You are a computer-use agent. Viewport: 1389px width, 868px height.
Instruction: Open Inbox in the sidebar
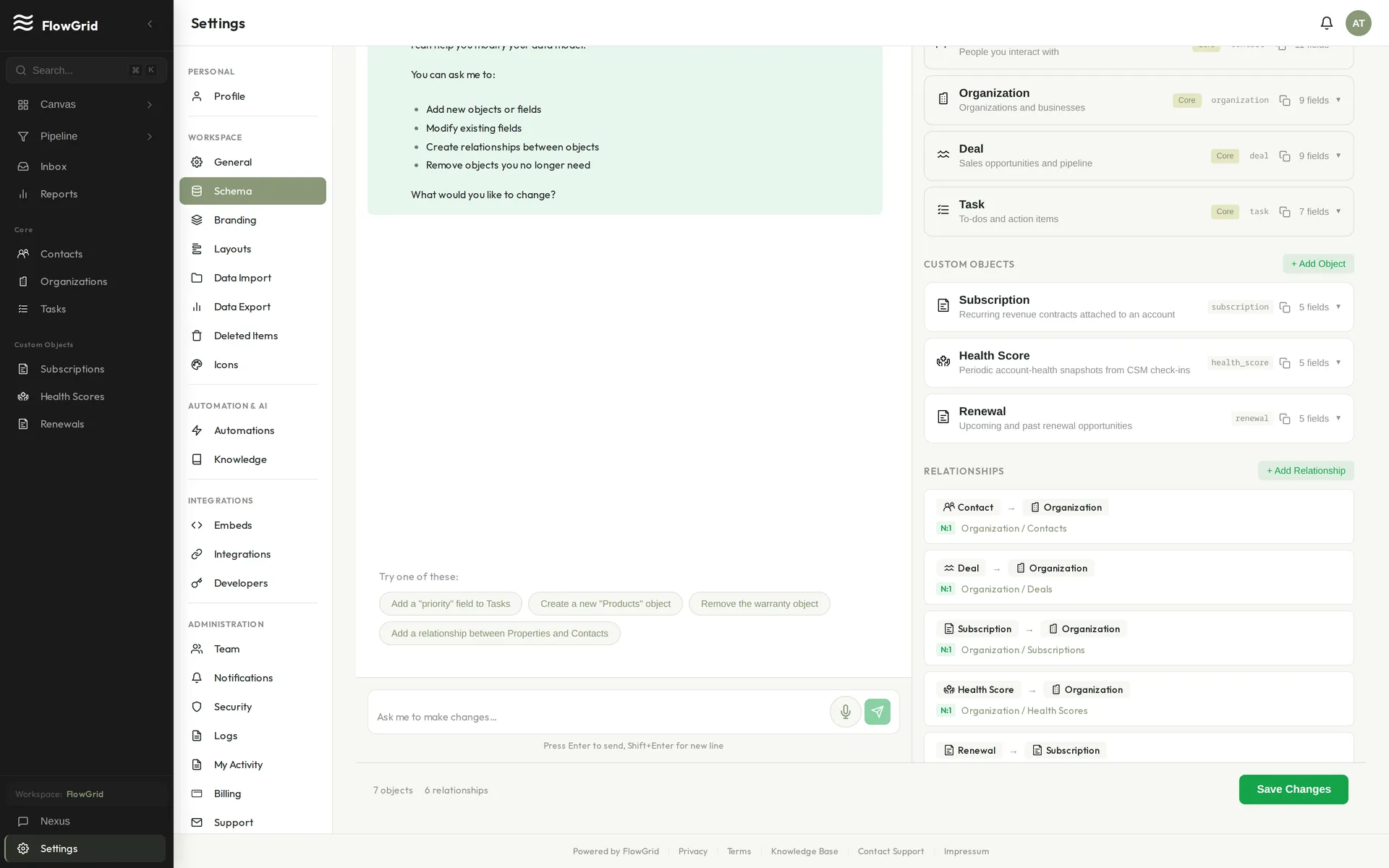coord(86,166)
